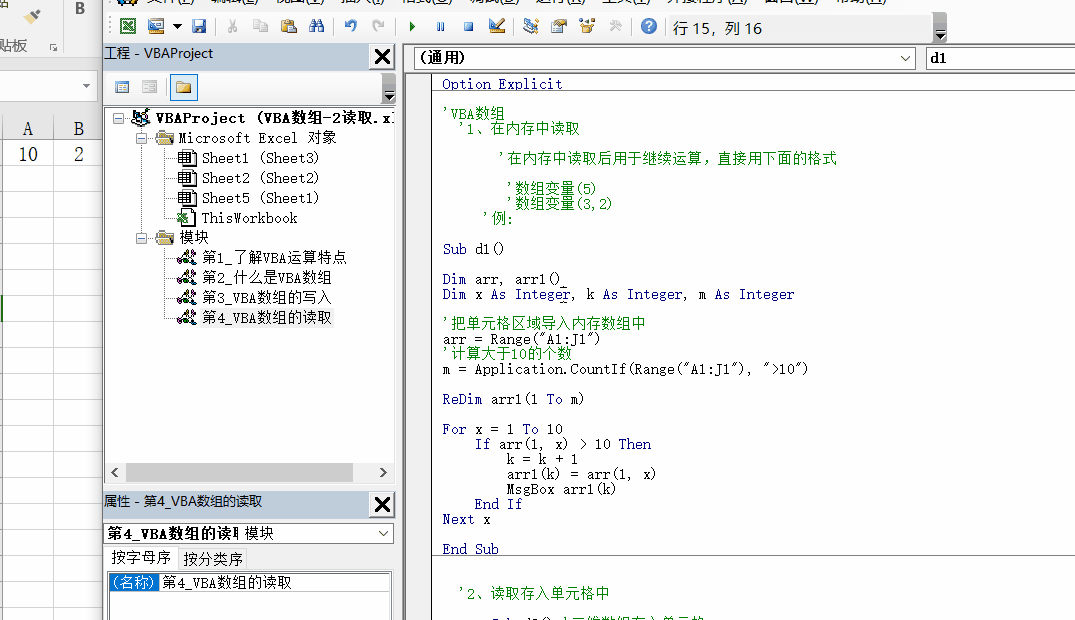
Task: Select Microsoft Excel 对象 folder
Action: (x=257, y=138)
